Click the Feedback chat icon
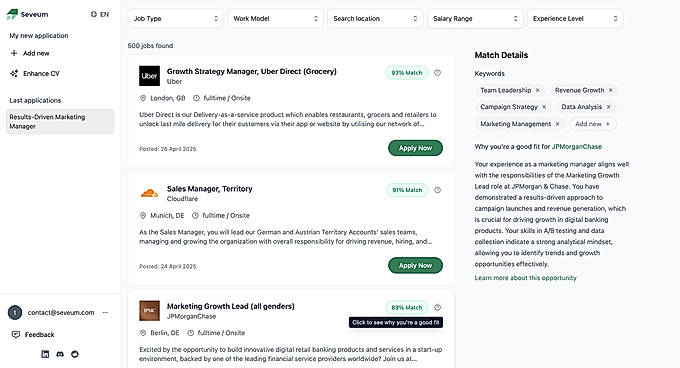This screenshot has width=680, height=368. (16, 335)
